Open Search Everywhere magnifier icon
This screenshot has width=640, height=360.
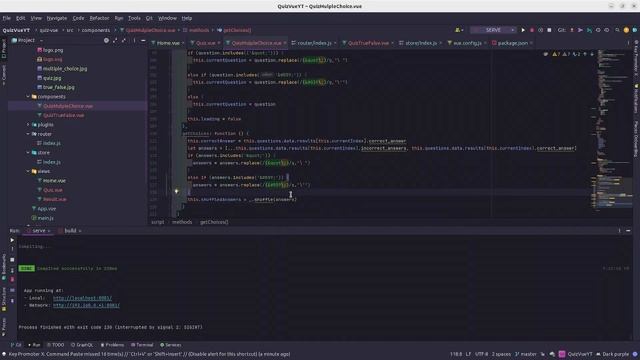pyautogui.click(x=617, y=30)
